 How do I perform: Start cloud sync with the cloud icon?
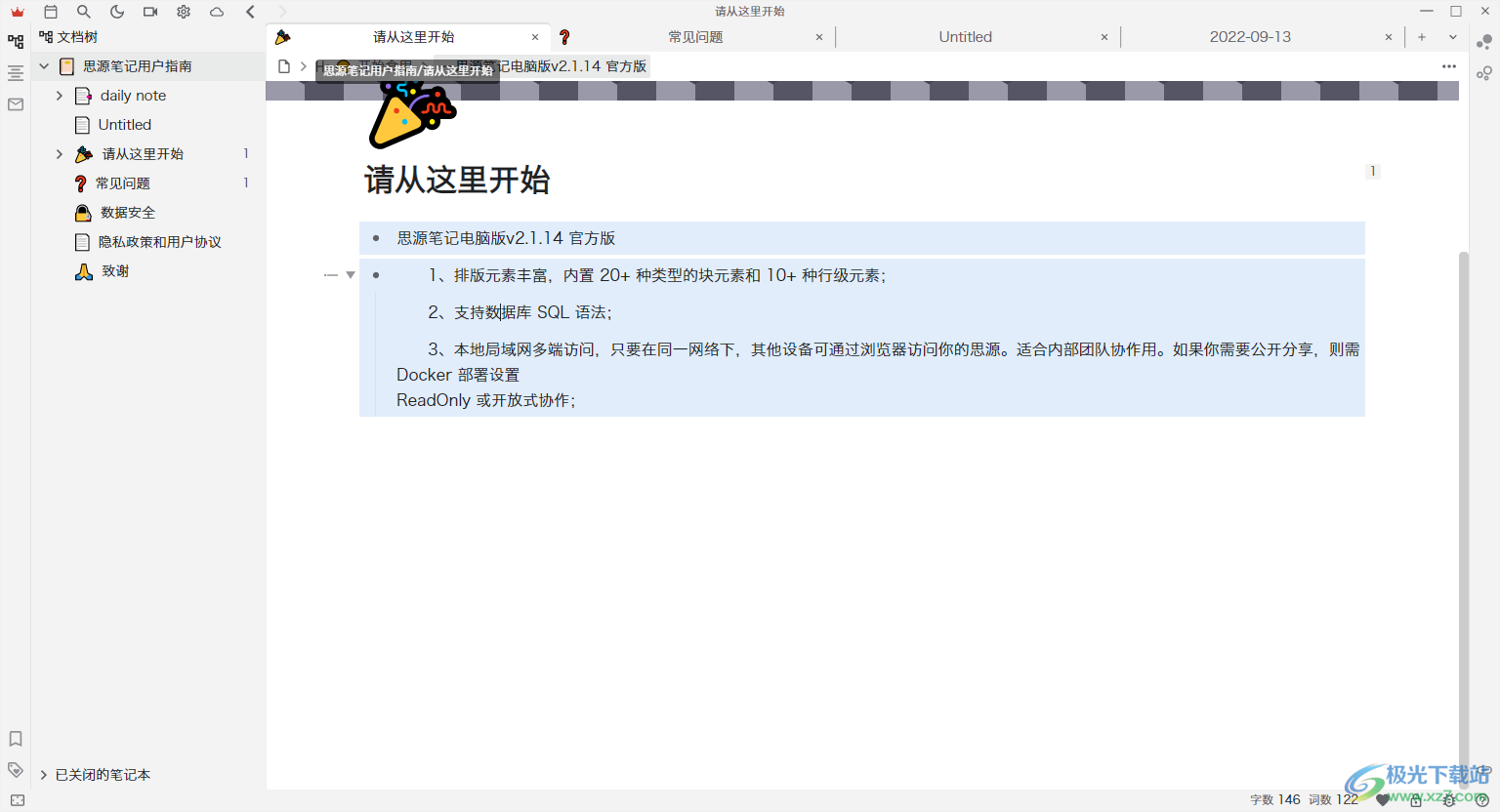tap(217, 11)
